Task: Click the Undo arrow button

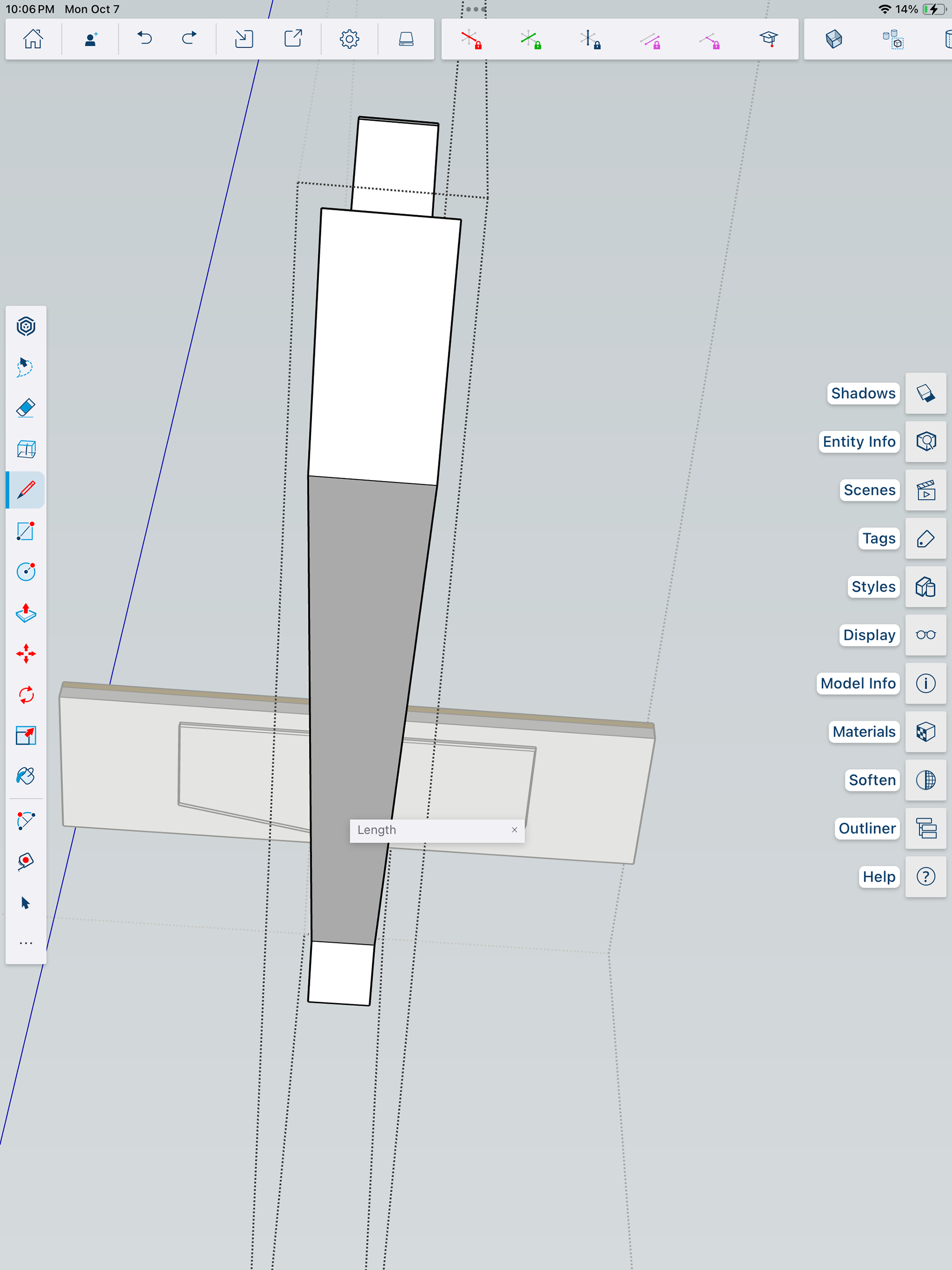Action: point(145,39)
